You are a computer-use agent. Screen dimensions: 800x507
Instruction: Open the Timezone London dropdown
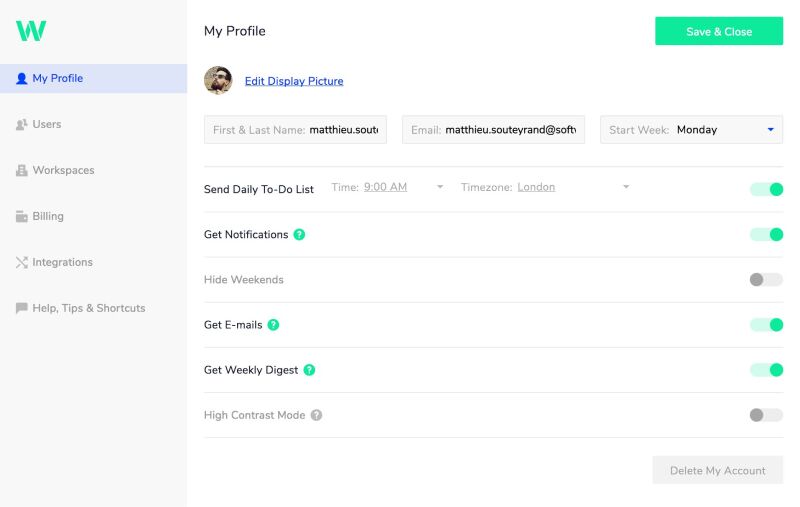click(x=625, y=187)
